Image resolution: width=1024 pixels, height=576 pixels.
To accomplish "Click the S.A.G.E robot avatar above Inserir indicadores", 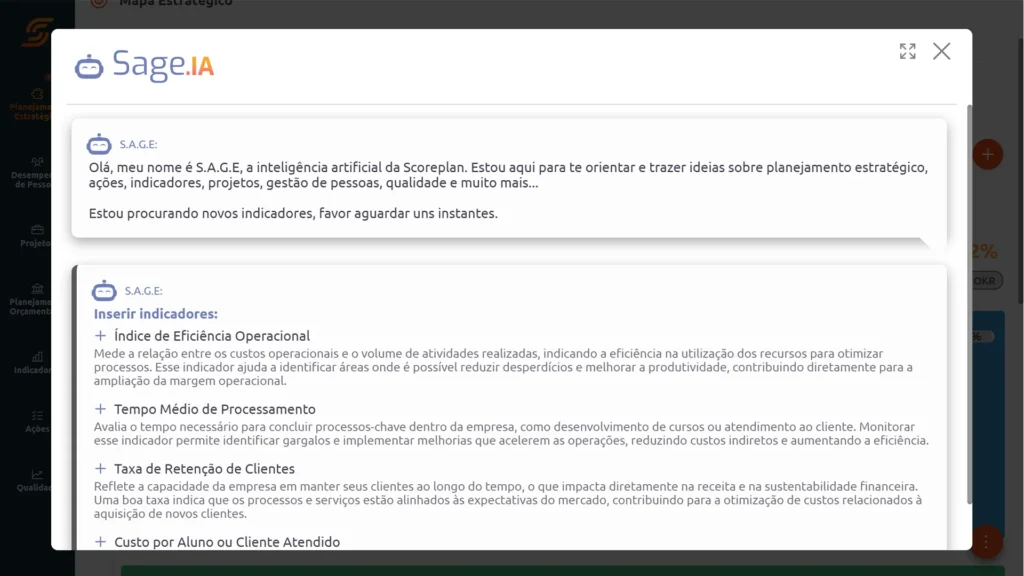I will (x=104, y=290).
